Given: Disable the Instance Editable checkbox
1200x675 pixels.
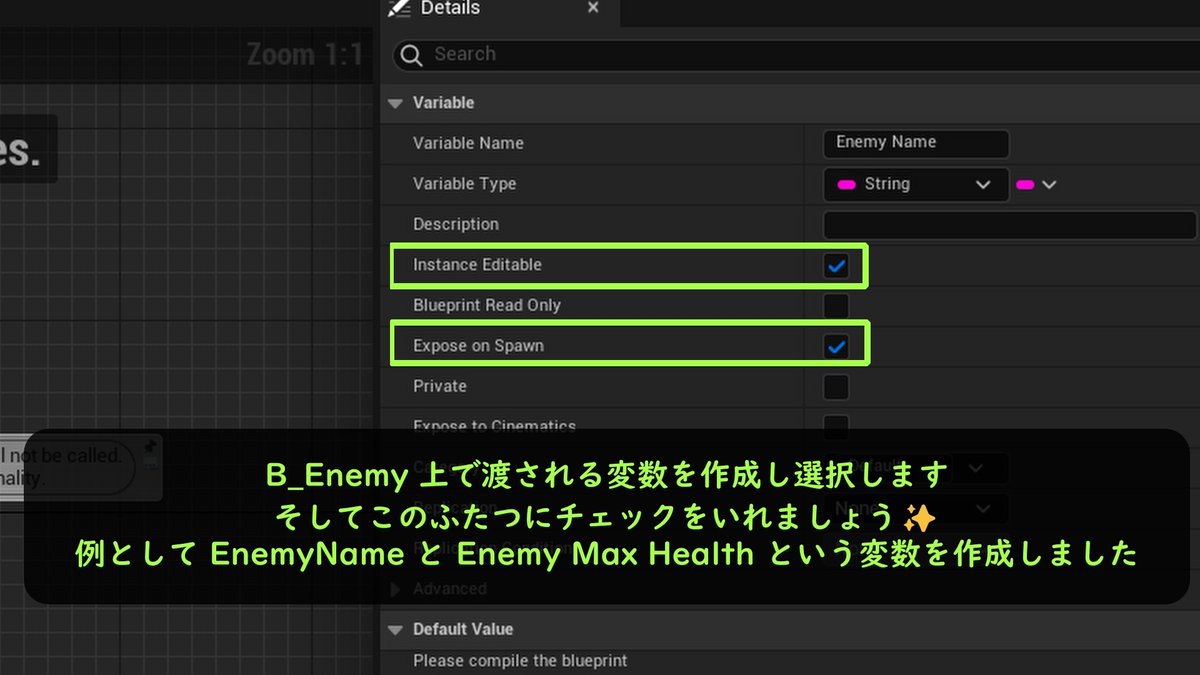Looking at the screenshot, I should click(x=836, y=265).
